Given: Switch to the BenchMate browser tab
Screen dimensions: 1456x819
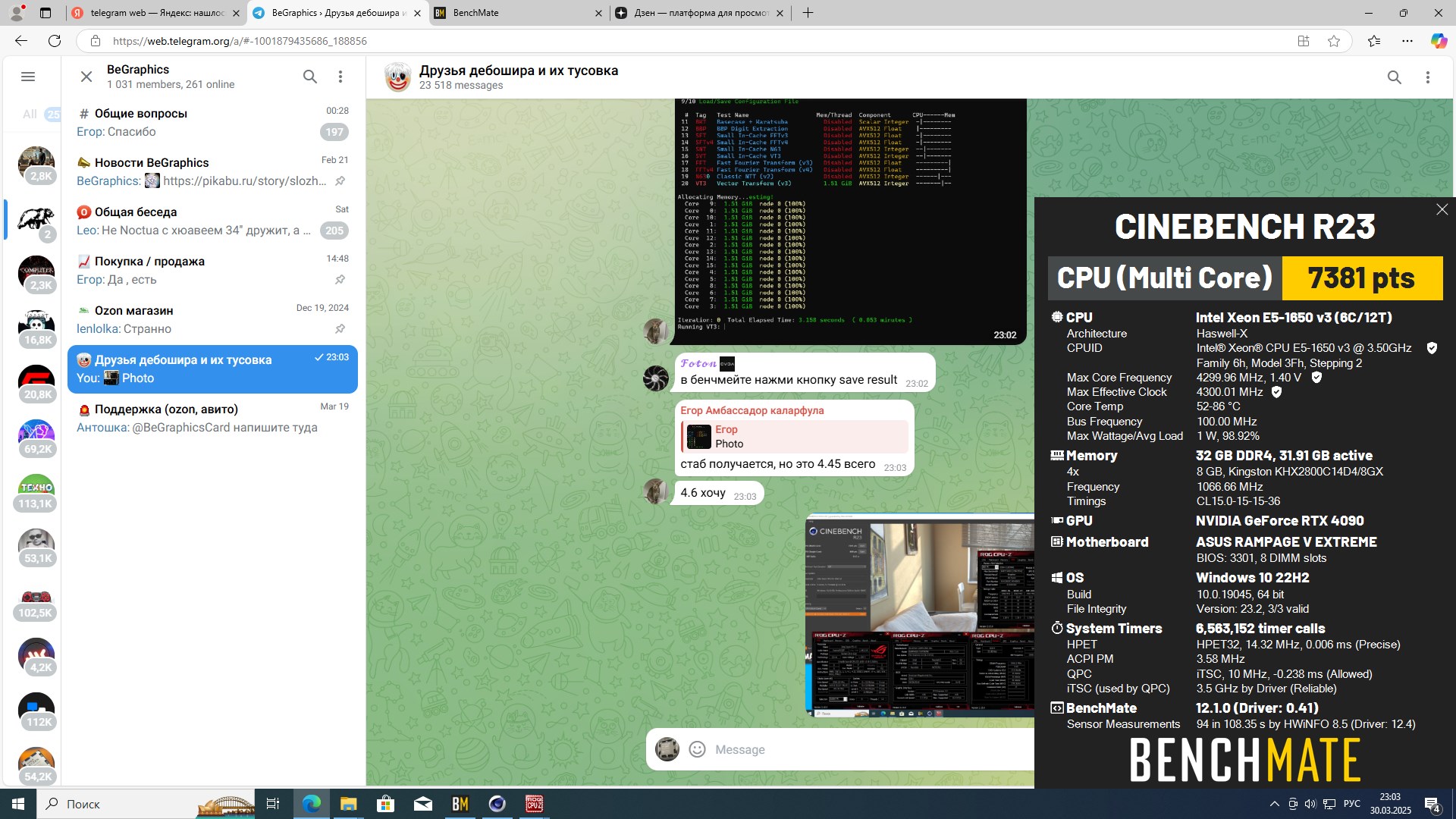Looking at the screenshot, I should (x=519, y=13).
